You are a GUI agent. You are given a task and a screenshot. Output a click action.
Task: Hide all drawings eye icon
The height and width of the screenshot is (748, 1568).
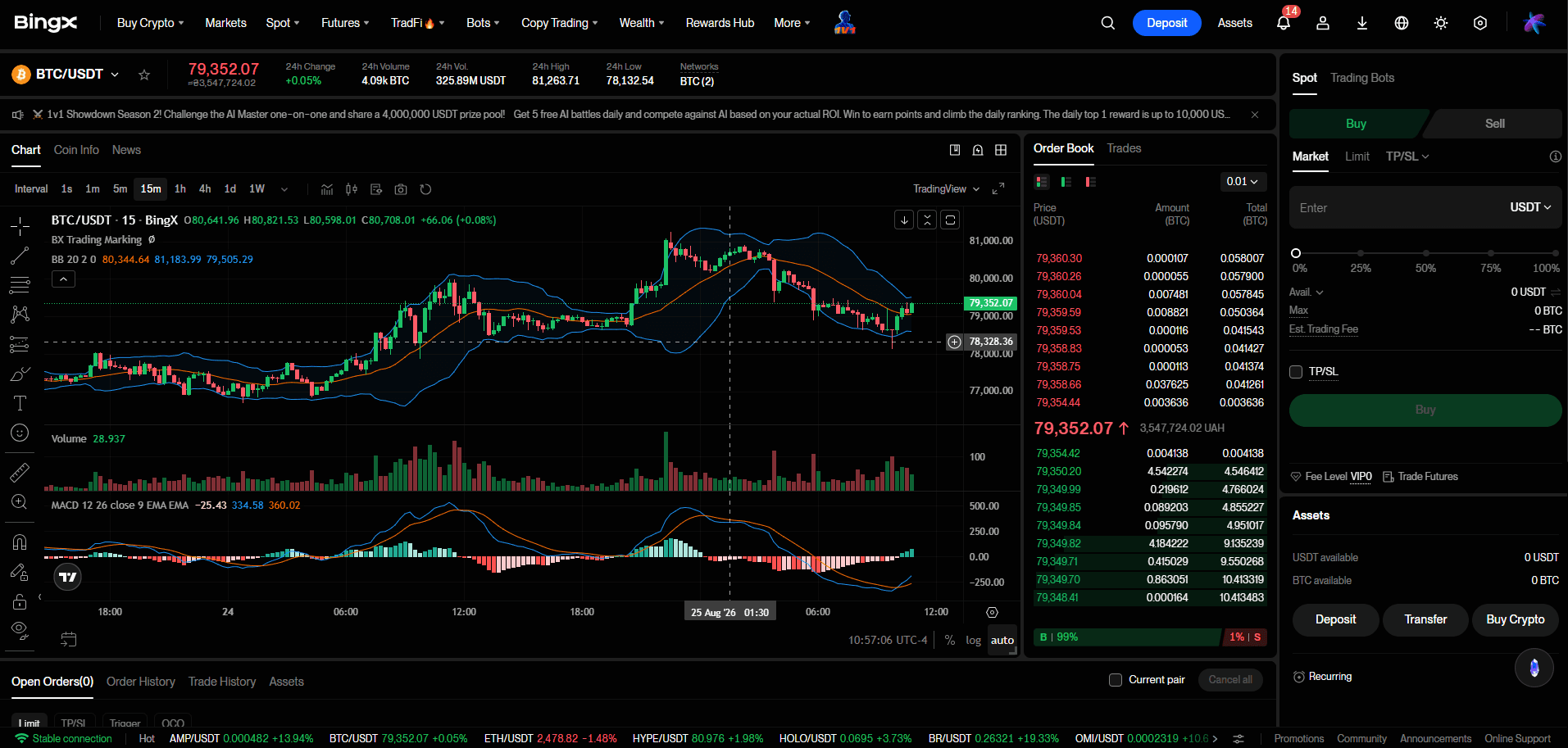coord(20,629)
